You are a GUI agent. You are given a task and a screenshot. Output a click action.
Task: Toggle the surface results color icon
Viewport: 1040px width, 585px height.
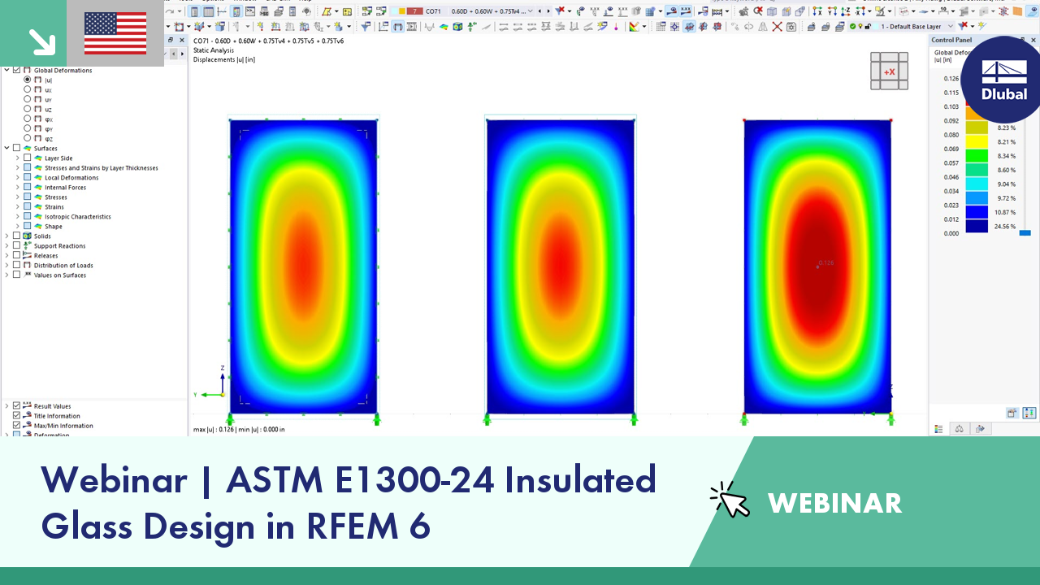[x=444, y=27]
